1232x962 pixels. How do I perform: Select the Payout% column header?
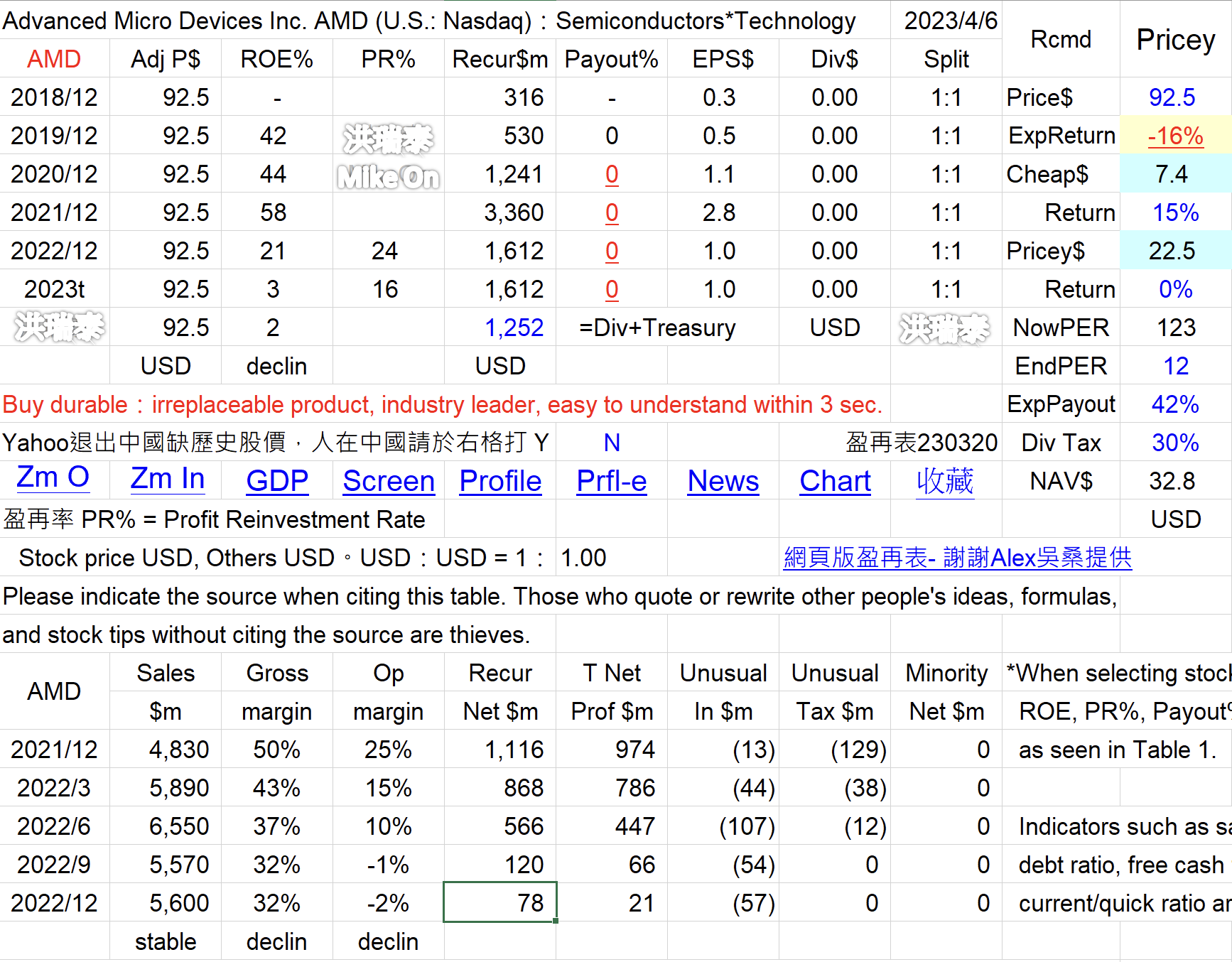coord(612,59)
